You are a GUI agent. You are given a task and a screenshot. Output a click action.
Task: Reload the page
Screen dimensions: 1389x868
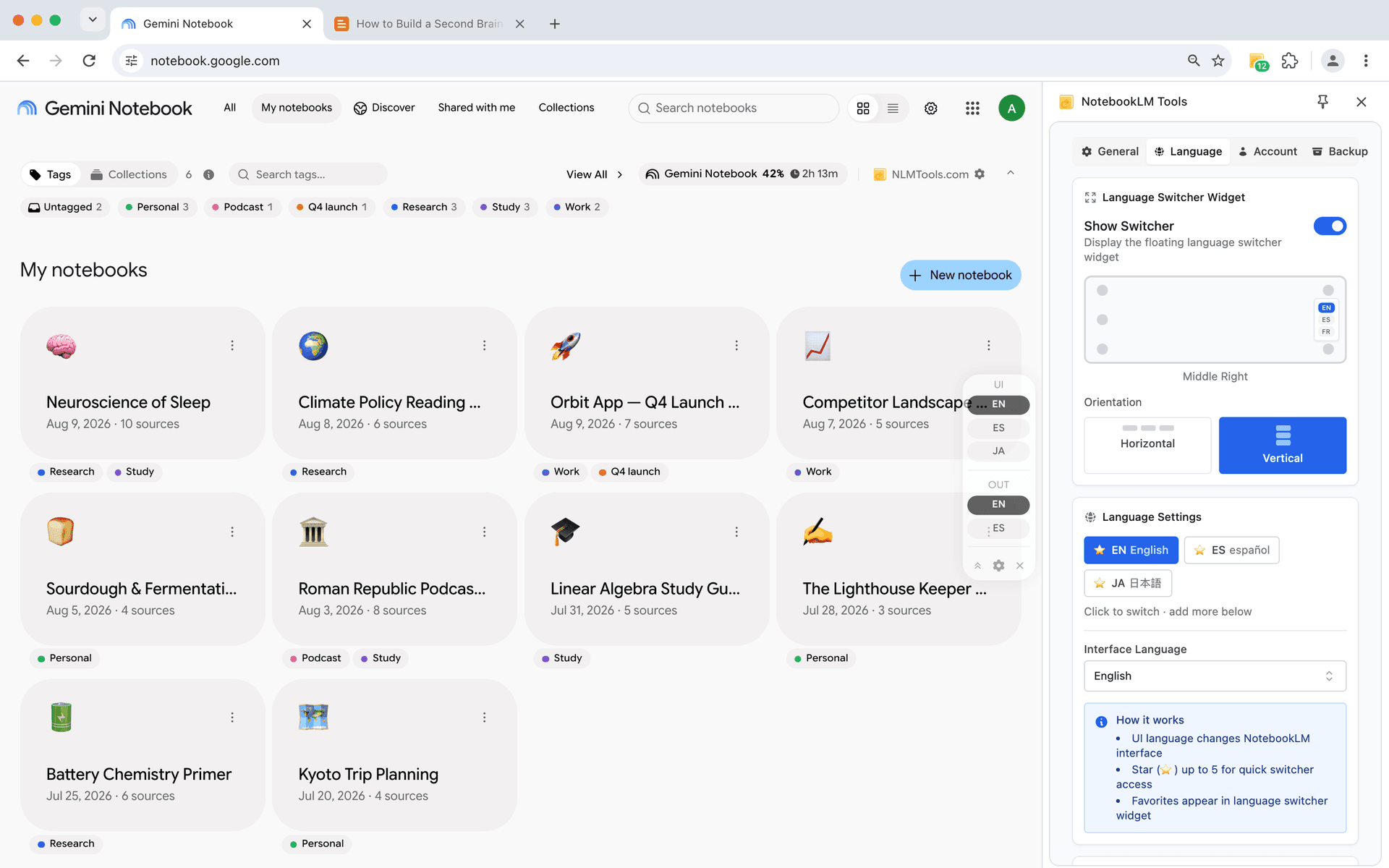(89, 61)
